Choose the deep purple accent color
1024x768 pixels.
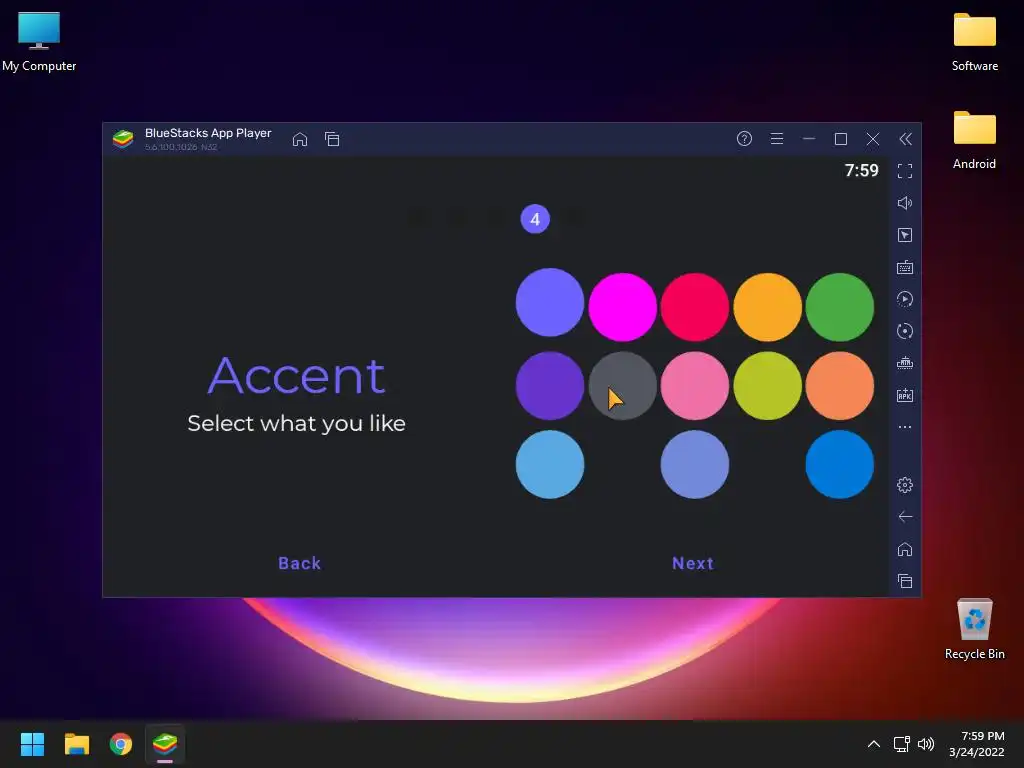[550, 386]
